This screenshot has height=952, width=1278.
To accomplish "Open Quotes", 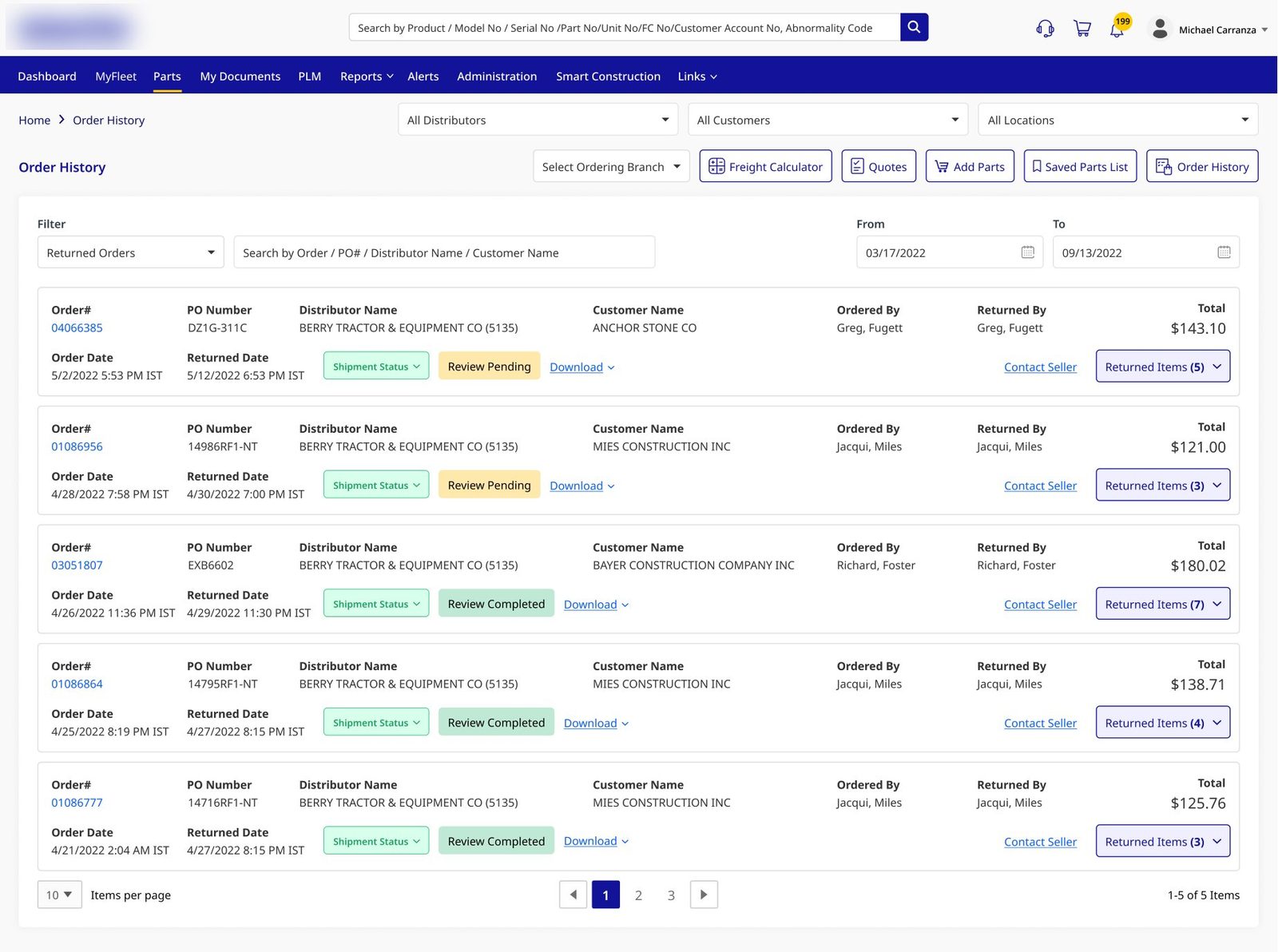I will [x=879, y=166].
